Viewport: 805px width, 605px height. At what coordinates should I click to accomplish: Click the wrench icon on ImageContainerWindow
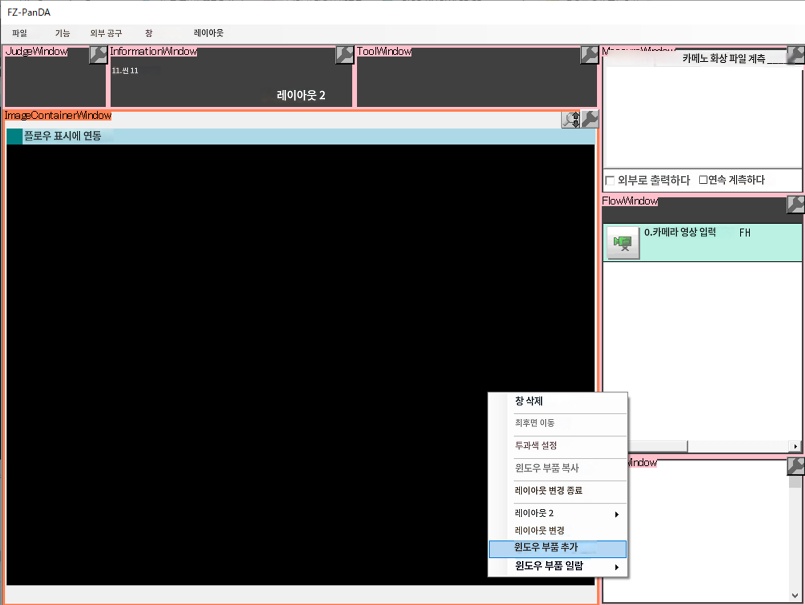(590, 119)
